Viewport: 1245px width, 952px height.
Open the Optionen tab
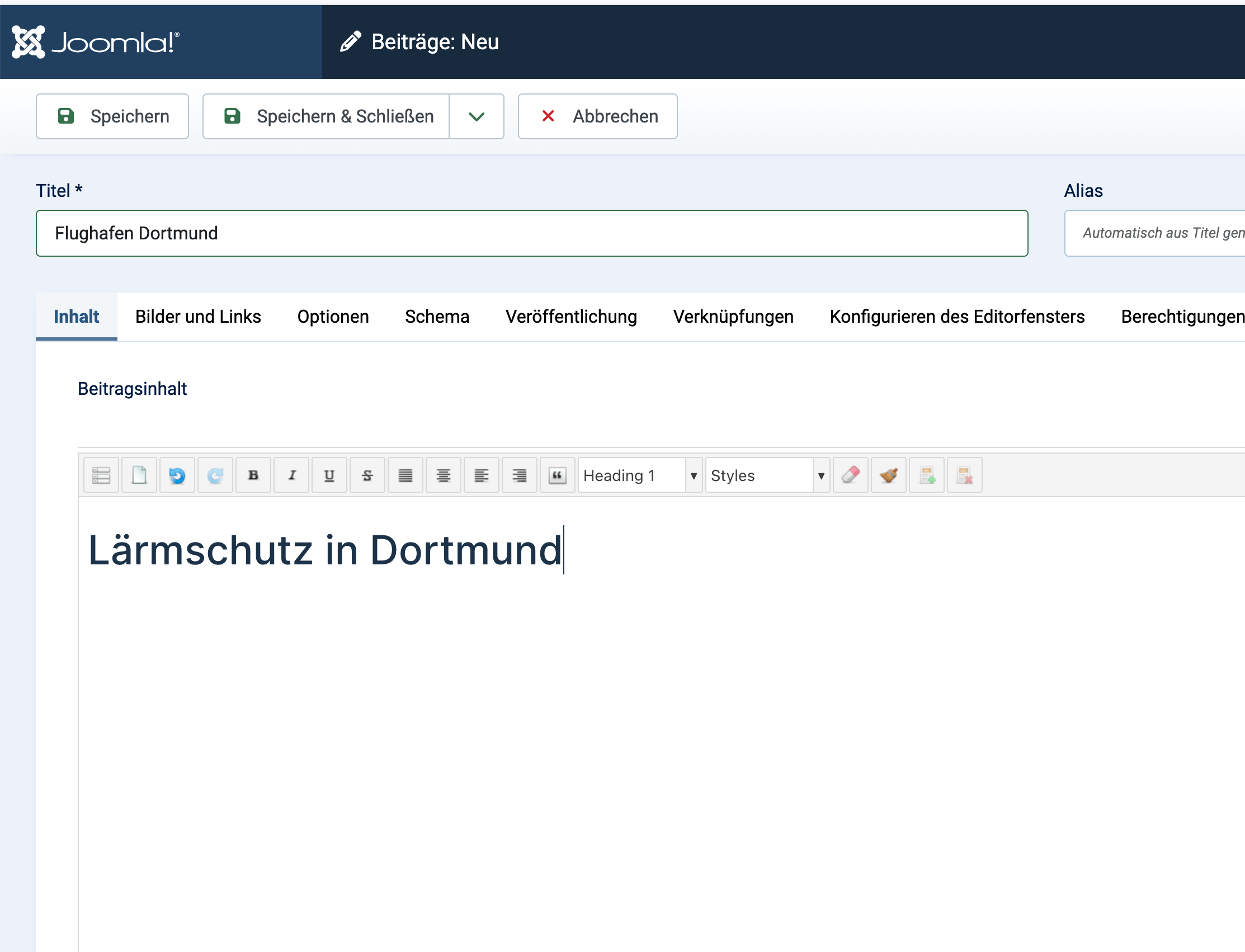[333, 316]
